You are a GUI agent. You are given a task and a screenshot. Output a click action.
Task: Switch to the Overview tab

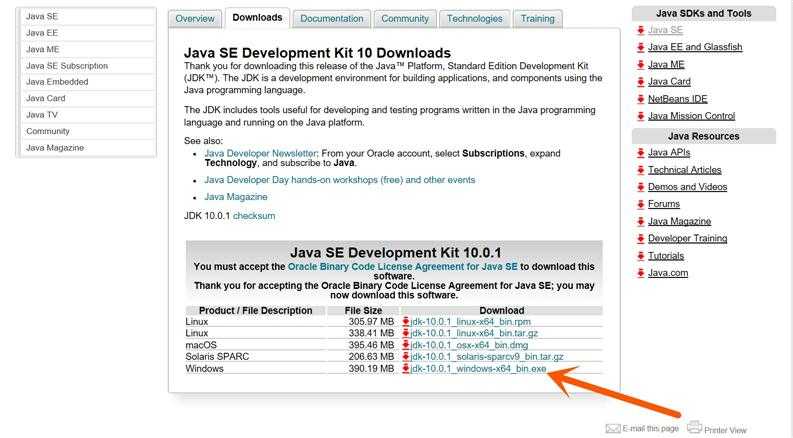(195, 19)
